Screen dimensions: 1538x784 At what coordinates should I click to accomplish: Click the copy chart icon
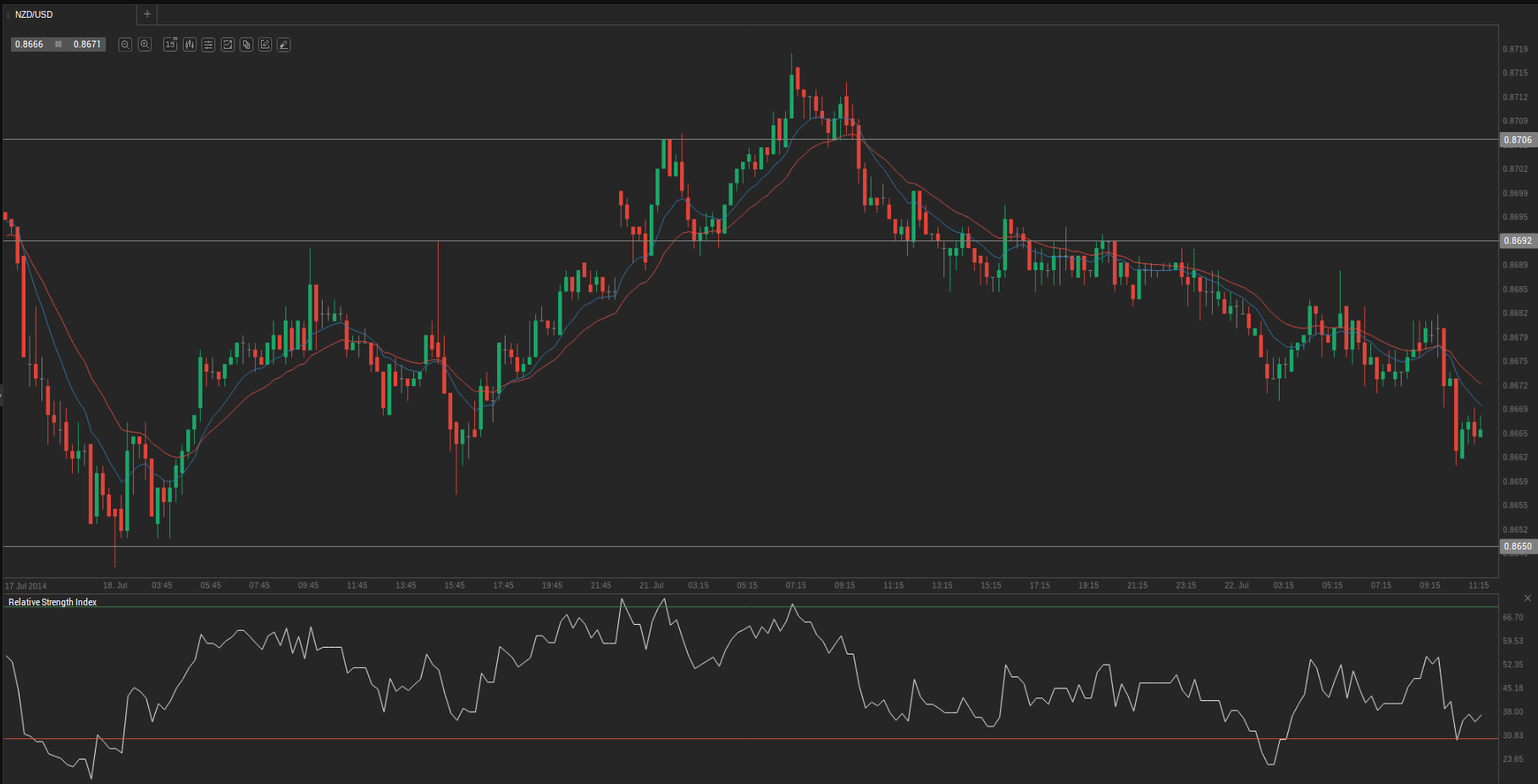tap(246, 45)
